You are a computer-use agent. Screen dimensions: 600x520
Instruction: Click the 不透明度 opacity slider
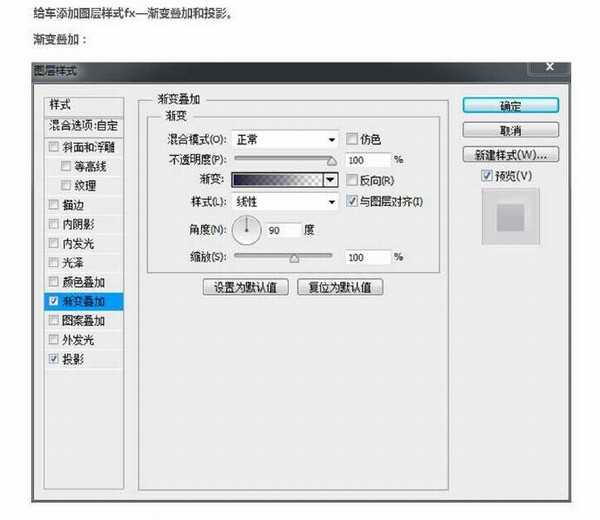click(x=285, y=159)
